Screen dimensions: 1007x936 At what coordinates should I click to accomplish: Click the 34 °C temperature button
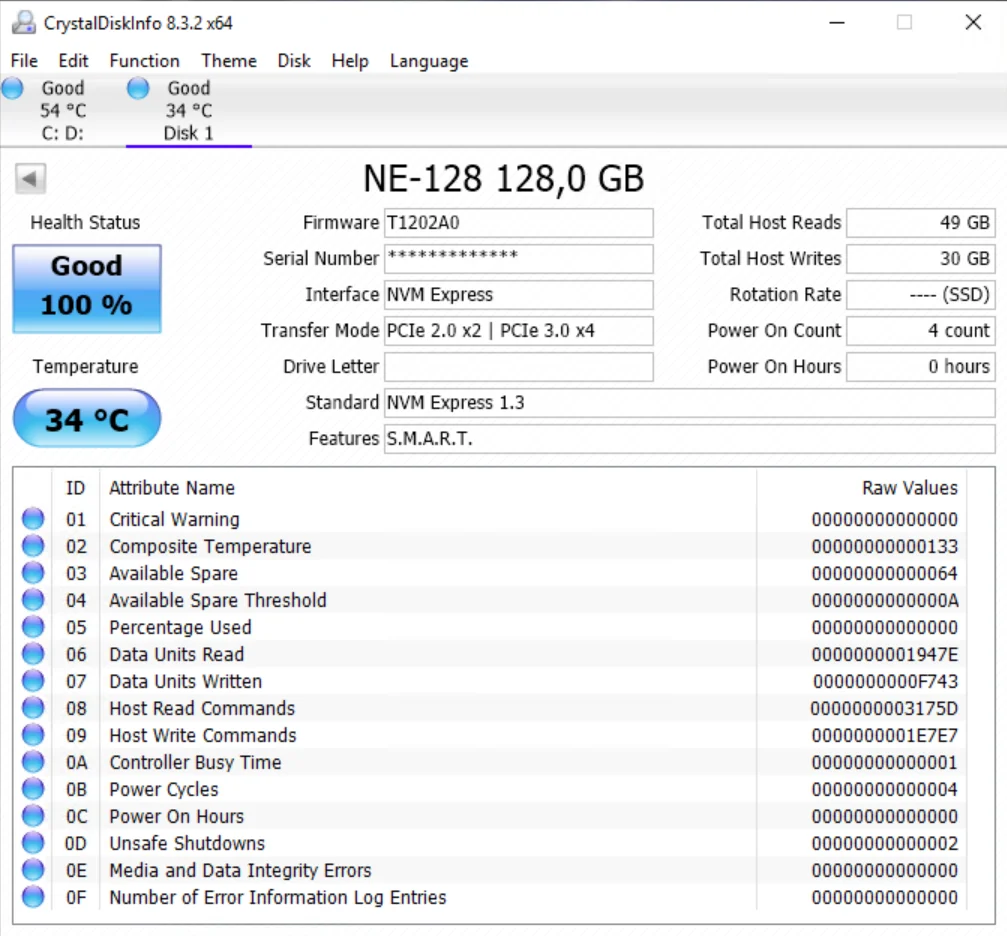87,419
